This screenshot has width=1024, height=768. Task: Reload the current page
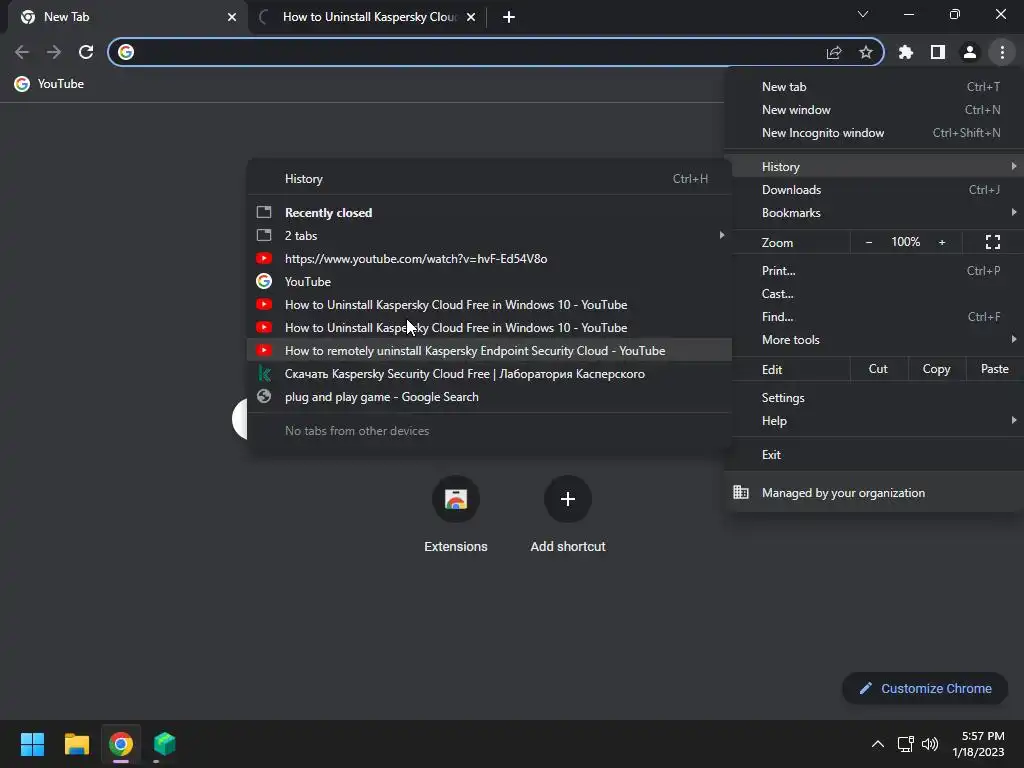86,52
